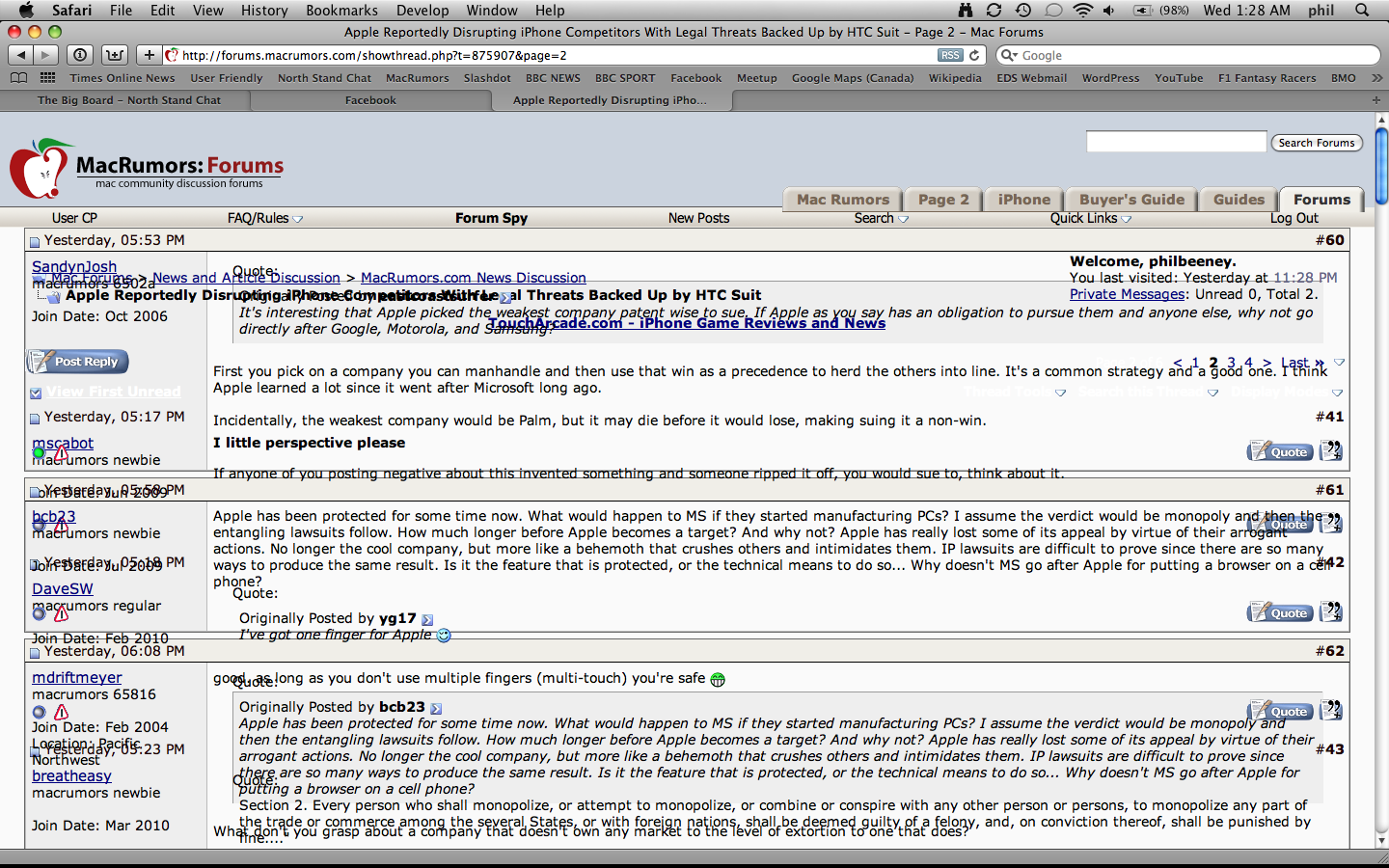Open the Google search field's magnifier dropdown
This screenshot has width=1389, height=868.
pos(1009,55)
